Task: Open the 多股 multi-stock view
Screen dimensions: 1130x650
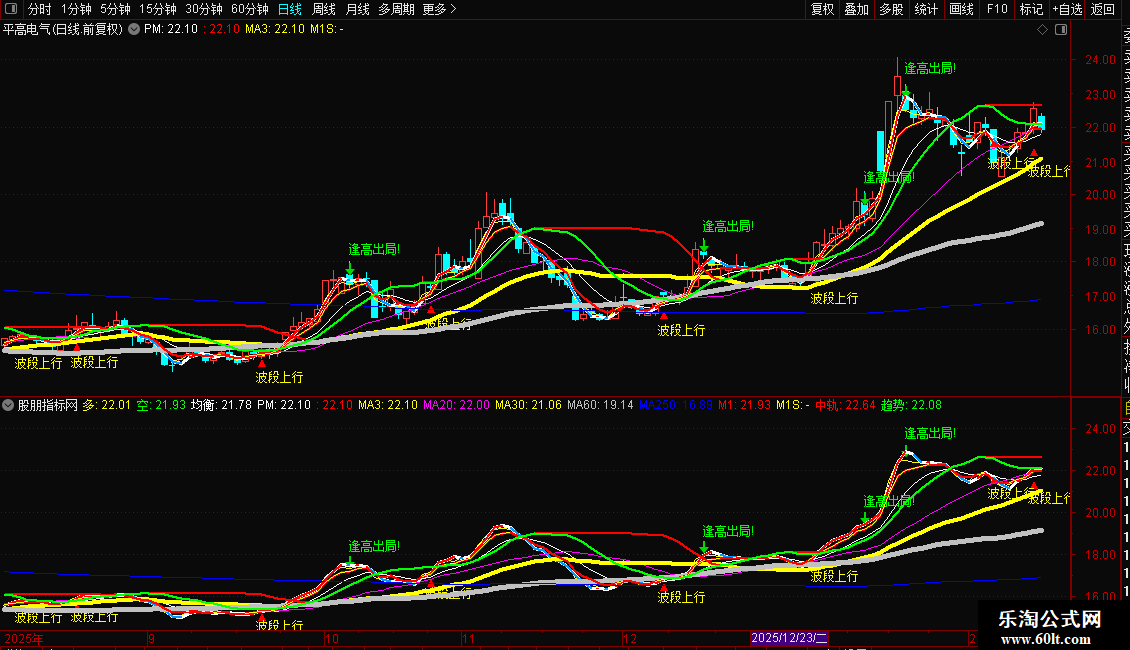Action: 891,9
